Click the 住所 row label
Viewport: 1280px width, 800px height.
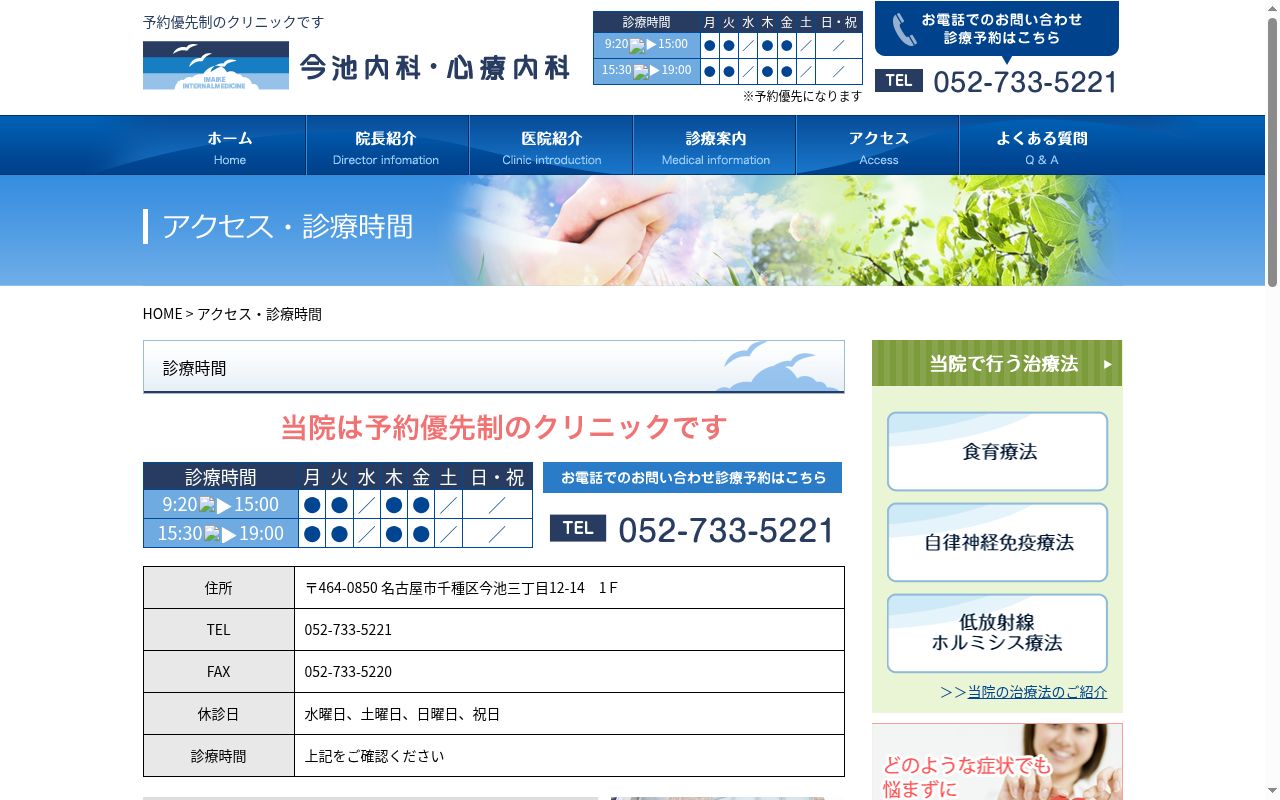(x=219, y=588)
